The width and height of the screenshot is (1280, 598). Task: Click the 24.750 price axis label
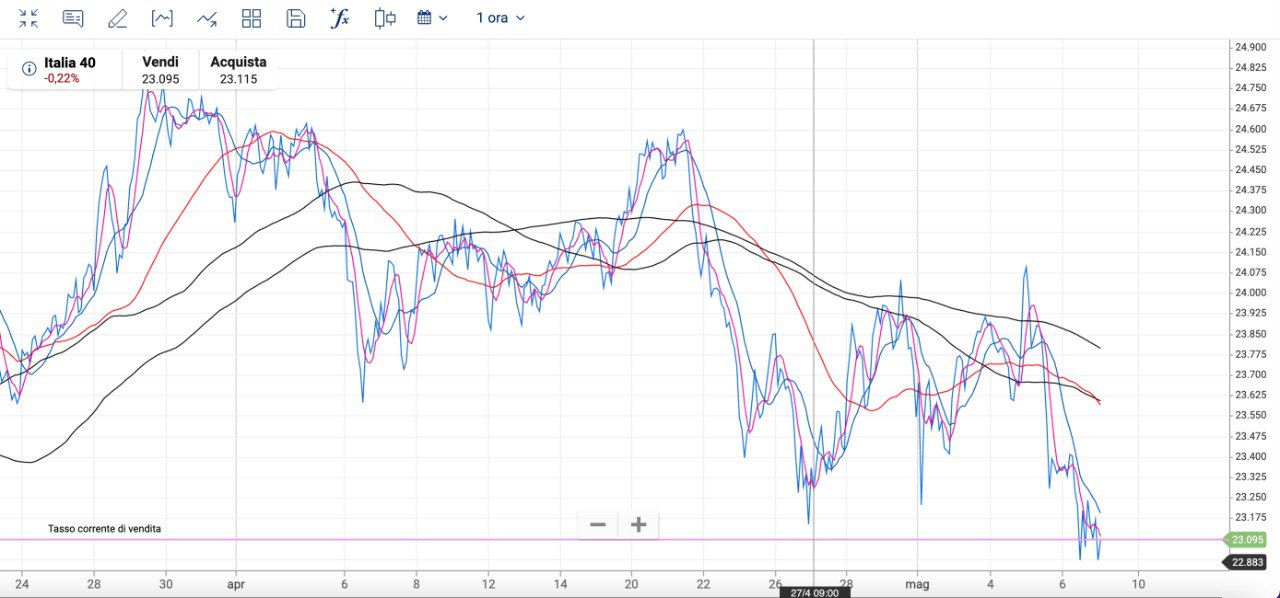tap(1250, 88)
